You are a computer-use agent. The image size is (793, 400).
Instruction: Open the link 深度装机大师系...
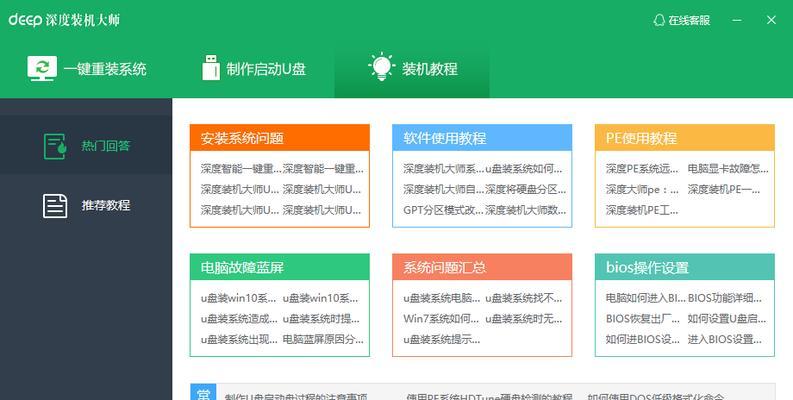pos(443,169)
